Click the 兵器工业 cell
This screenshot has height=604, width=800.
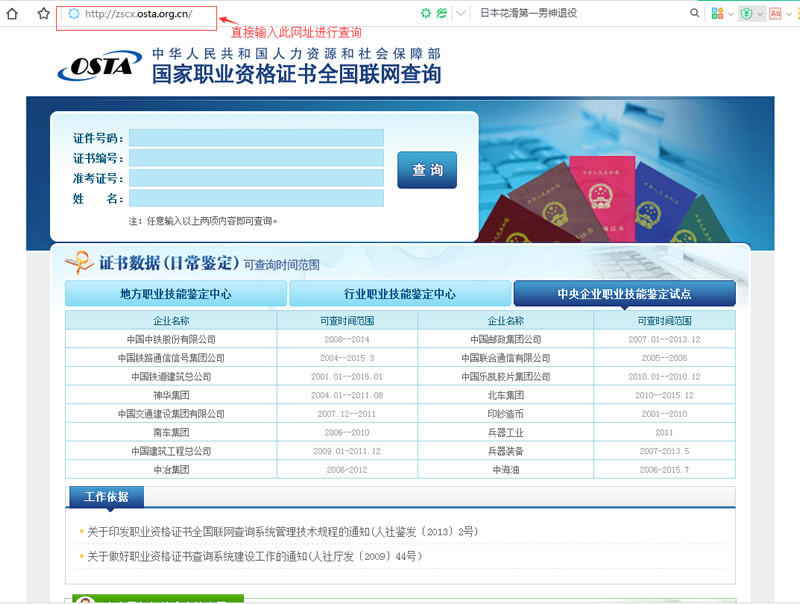506,433
